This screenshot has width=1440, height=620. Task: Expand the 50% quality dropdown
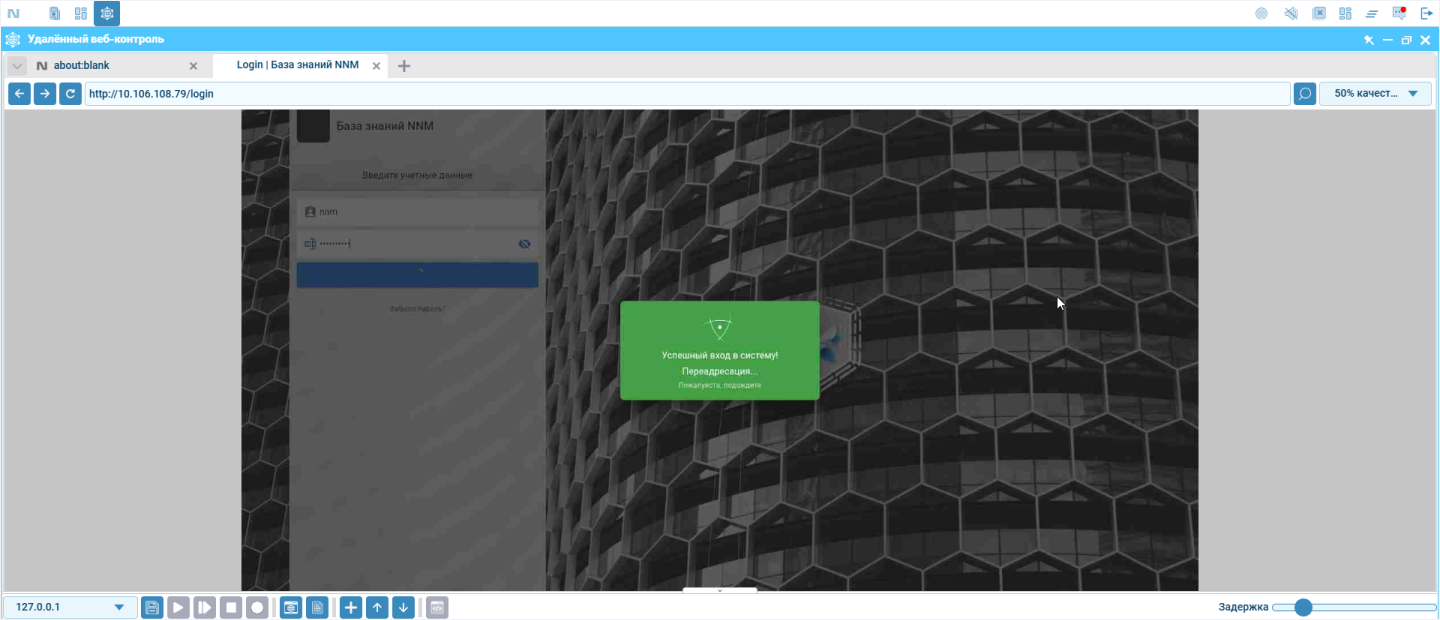[1375, 94]
